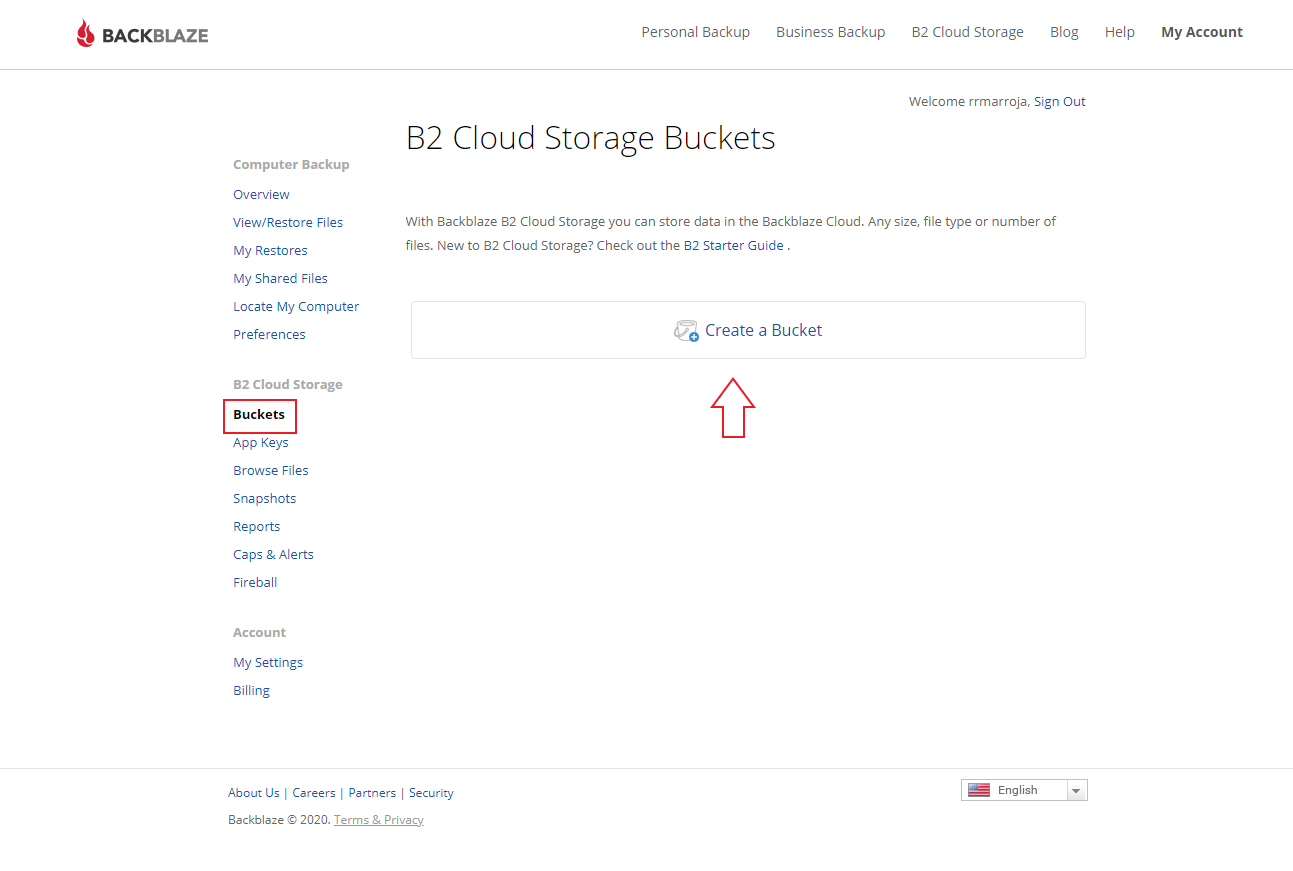Open Business Backup in top navigation

pos(830,32)
